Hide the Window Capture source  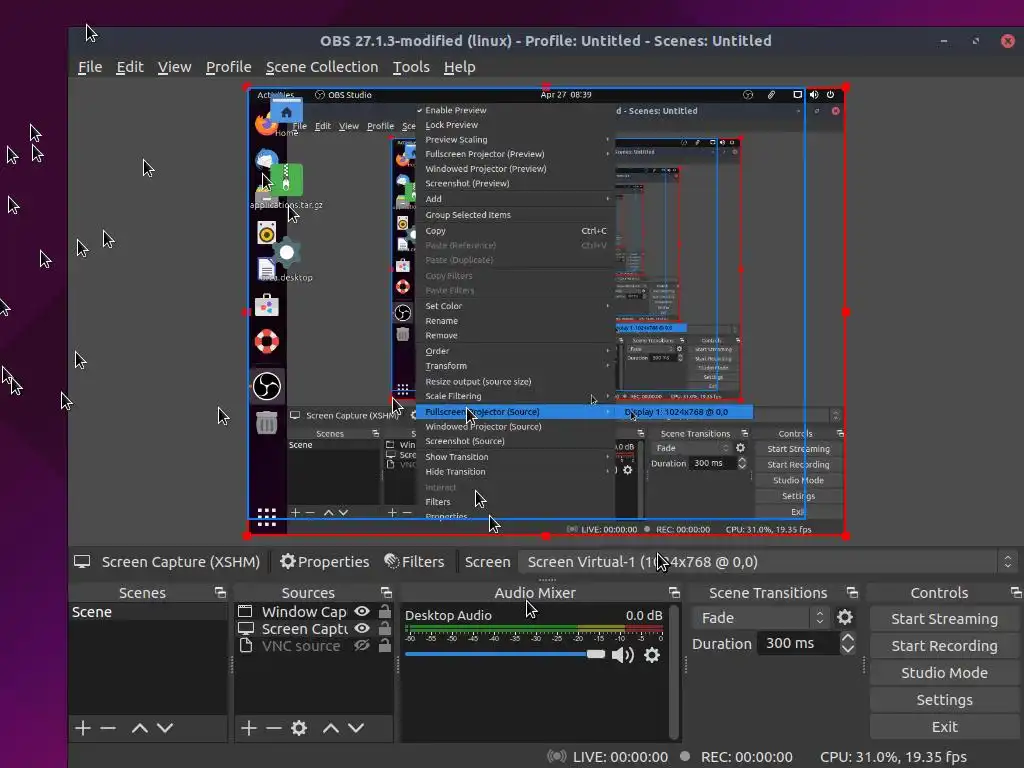tap(362, 611)
